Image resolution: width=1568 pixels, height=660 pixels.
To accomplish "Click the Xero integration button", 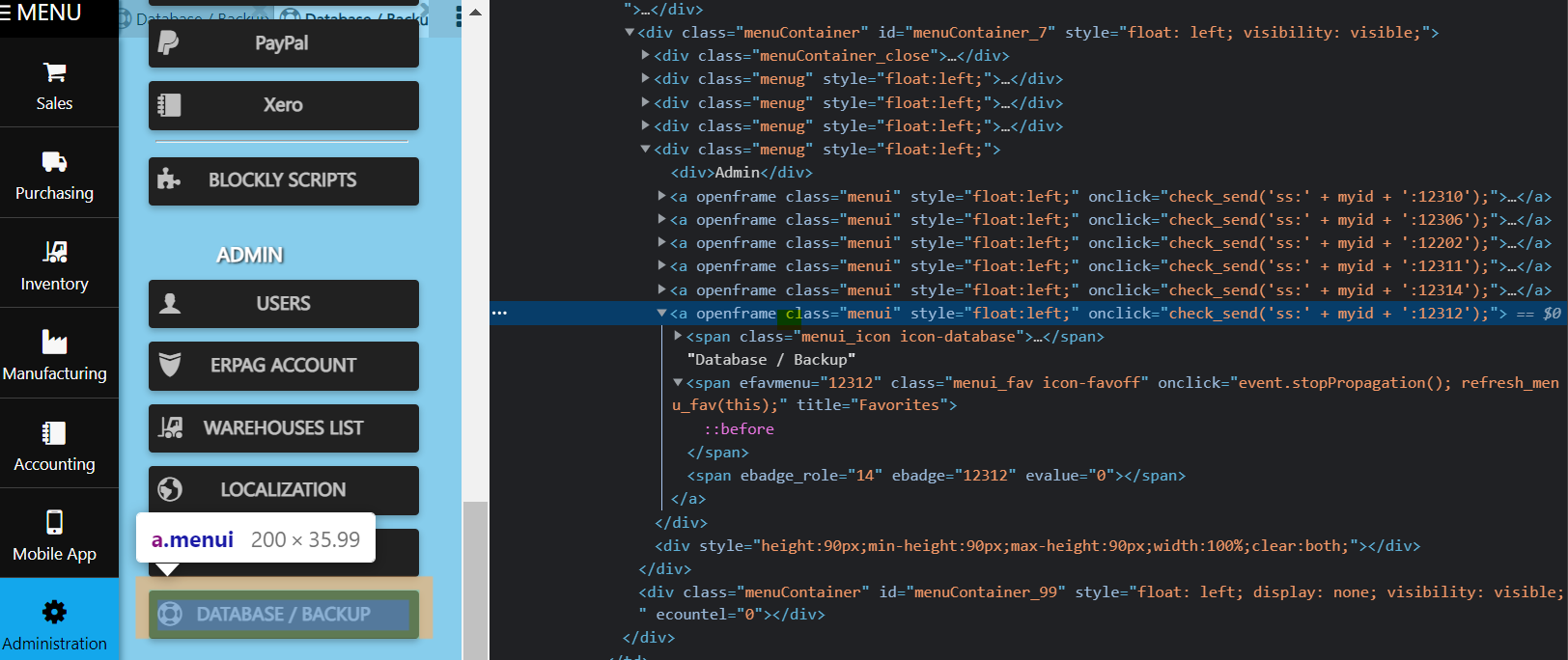I will (284, 105).
